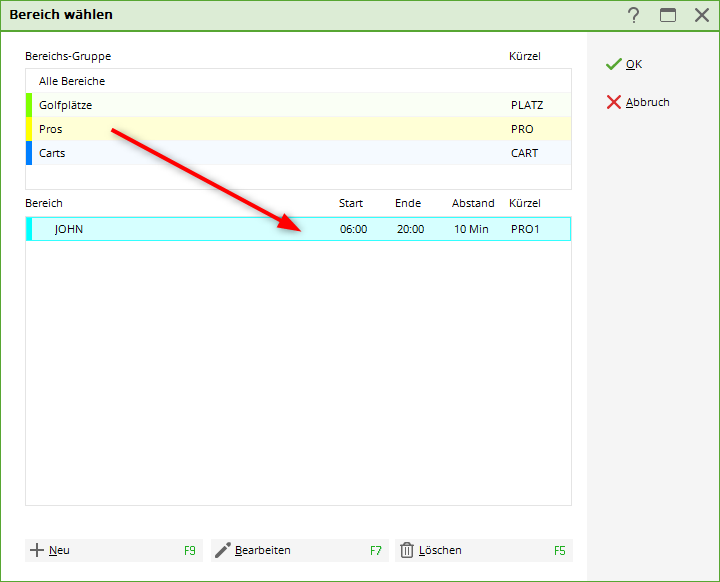The width and height of the screenshot is (720, 582).
Task: Click the red X Abbruch icon
Action: 614,102
